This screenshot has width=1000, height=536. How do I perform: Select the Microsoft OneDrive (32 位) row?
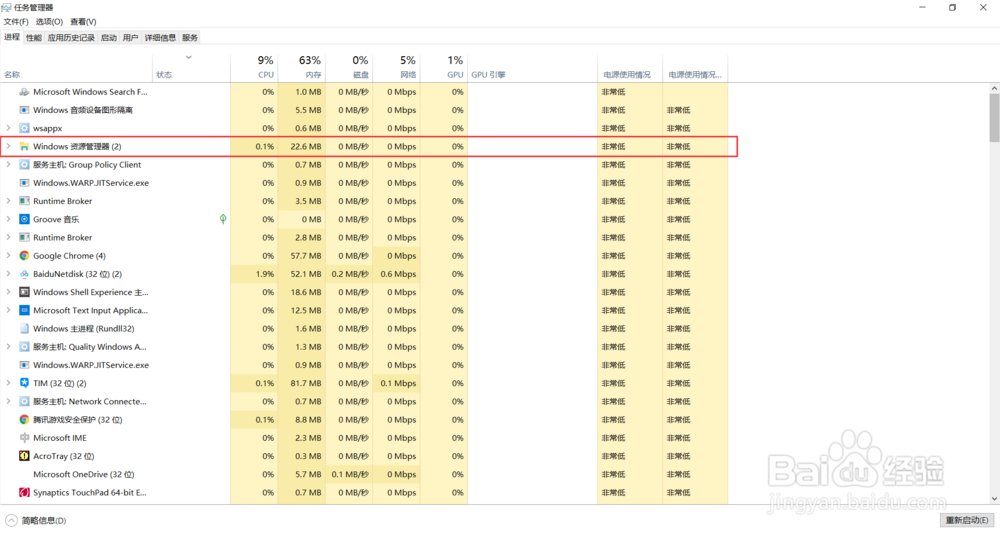tap(364, 474)
